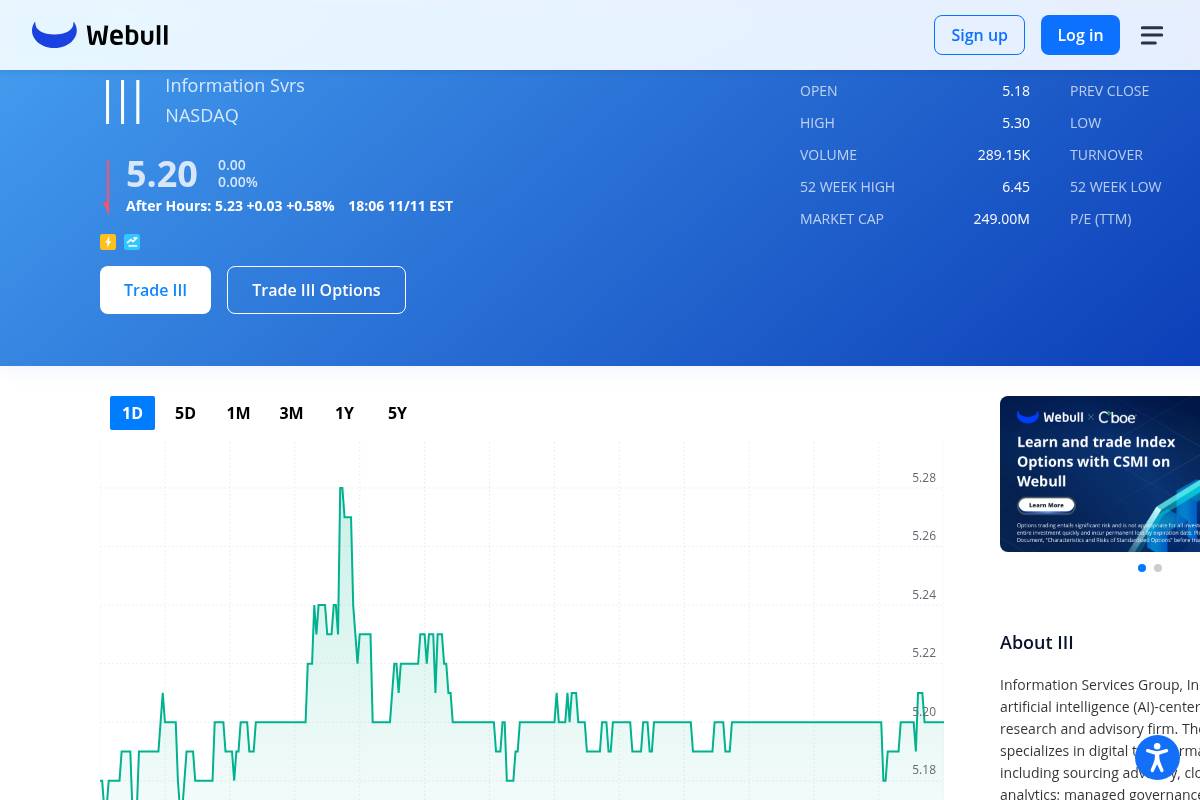The image size is (1200, 800).
Task: Switch chart to 5D range
Action: (x=185, y=413)
